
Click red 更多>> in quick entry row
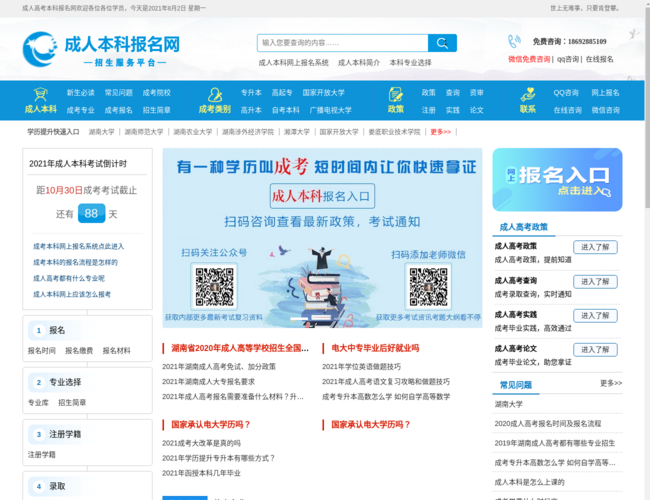click(440, 132)
